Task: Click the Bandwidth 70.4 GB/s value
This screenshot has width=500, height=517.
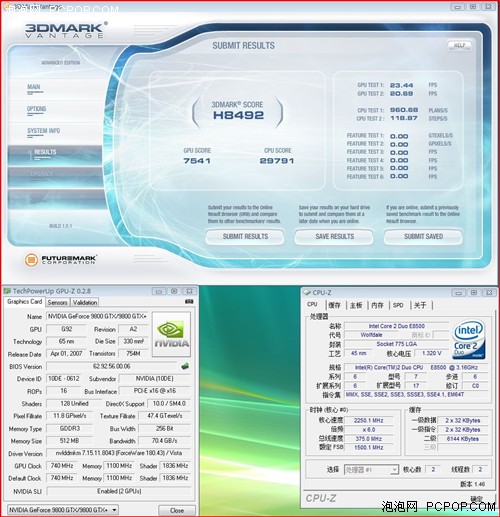Action: coord(164,441)
